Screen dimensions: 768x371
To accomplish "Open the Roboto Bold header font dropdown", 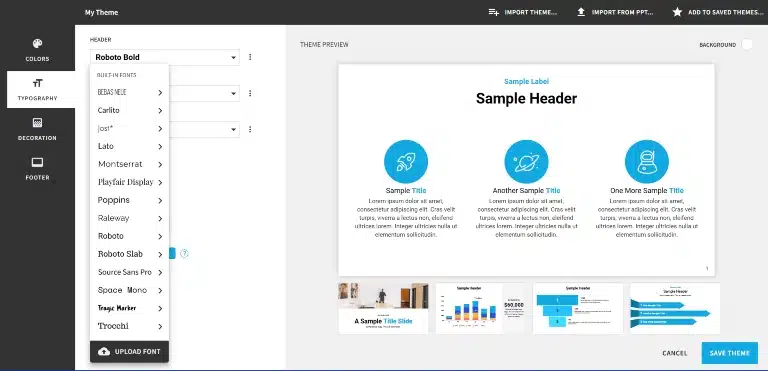I will 165,57.
